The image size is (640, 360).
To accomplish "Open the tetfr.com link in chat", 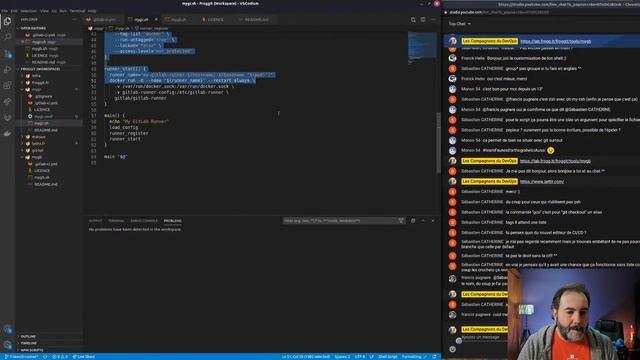I will point(542,181).
